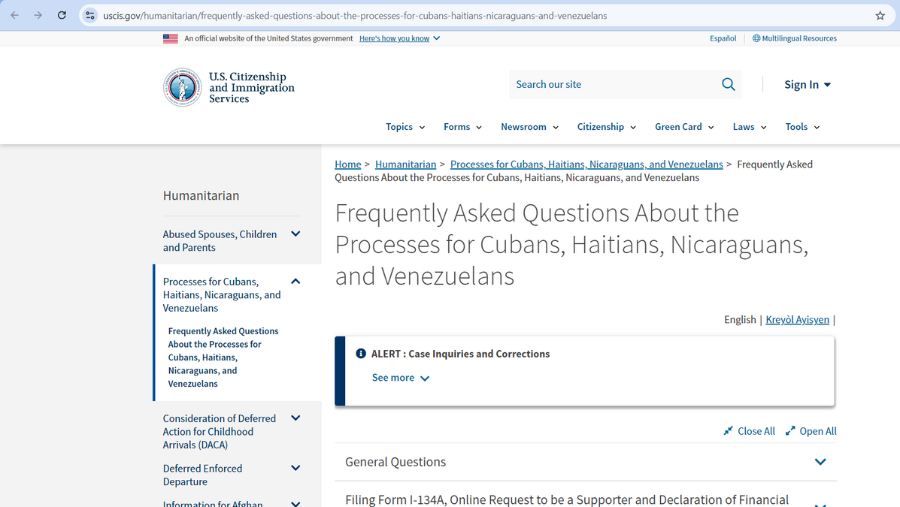This screenshot has width=900, height=507.
Task: Click the search magnifier icon
Action: [x=728, y=85]
